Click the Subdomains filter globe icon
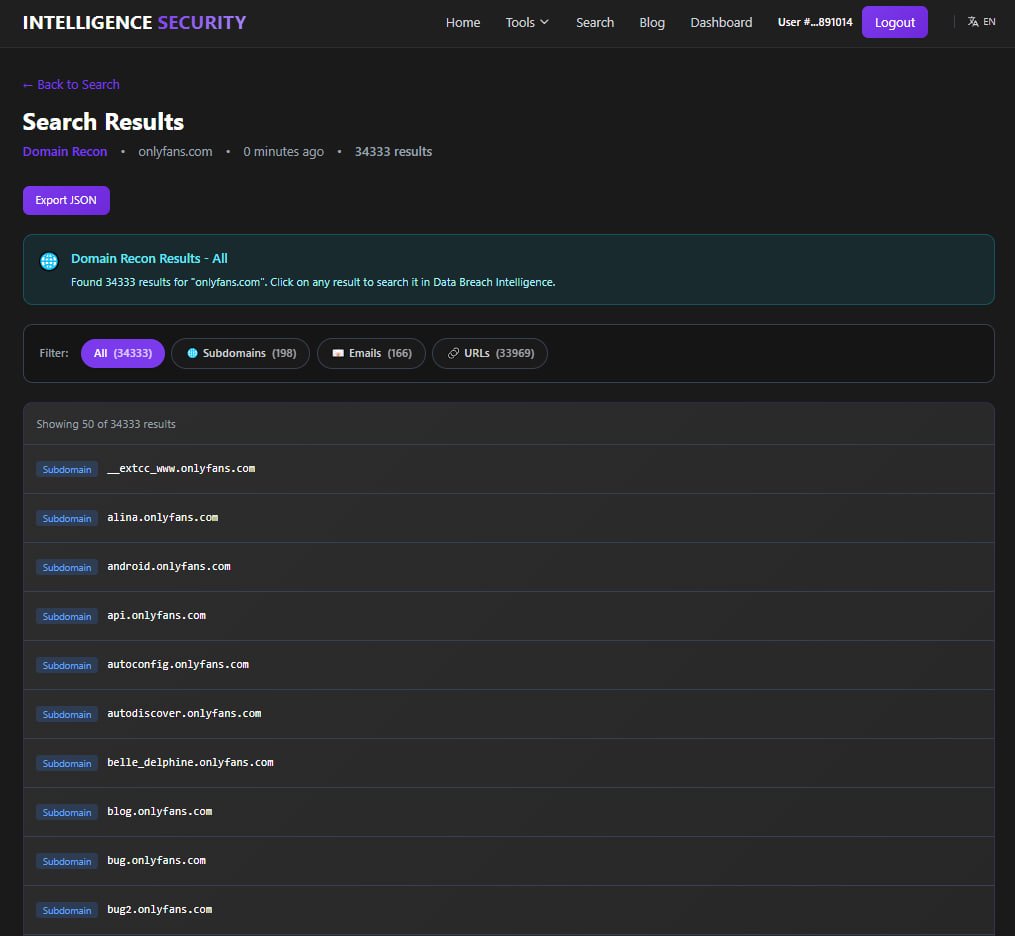Viewport: 1015px width, 936px height. tap(192, 353)
